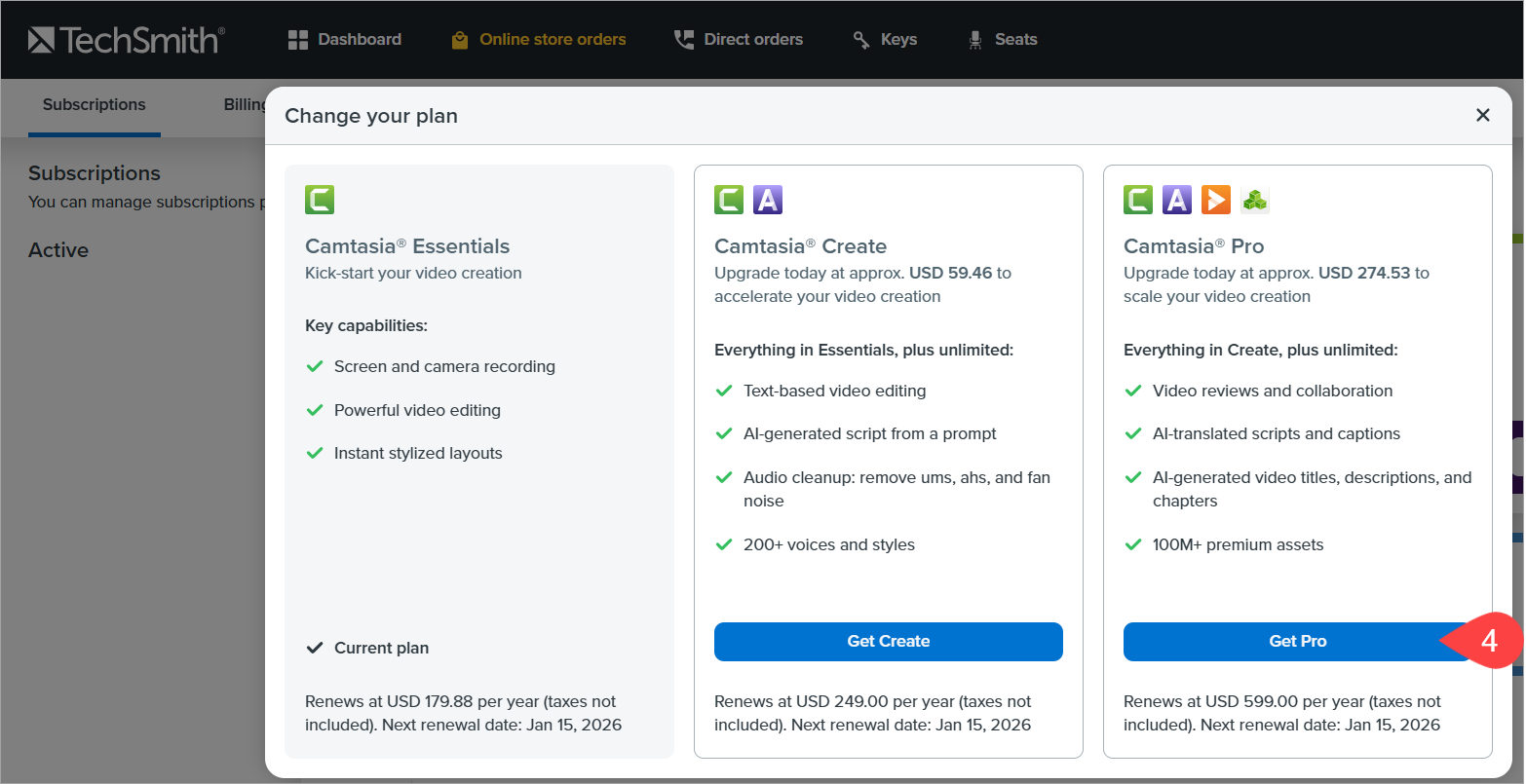Click green assets cubes icon in Pro card
The height and width of the screenshot is (784, 1526).
[1255, 200]
